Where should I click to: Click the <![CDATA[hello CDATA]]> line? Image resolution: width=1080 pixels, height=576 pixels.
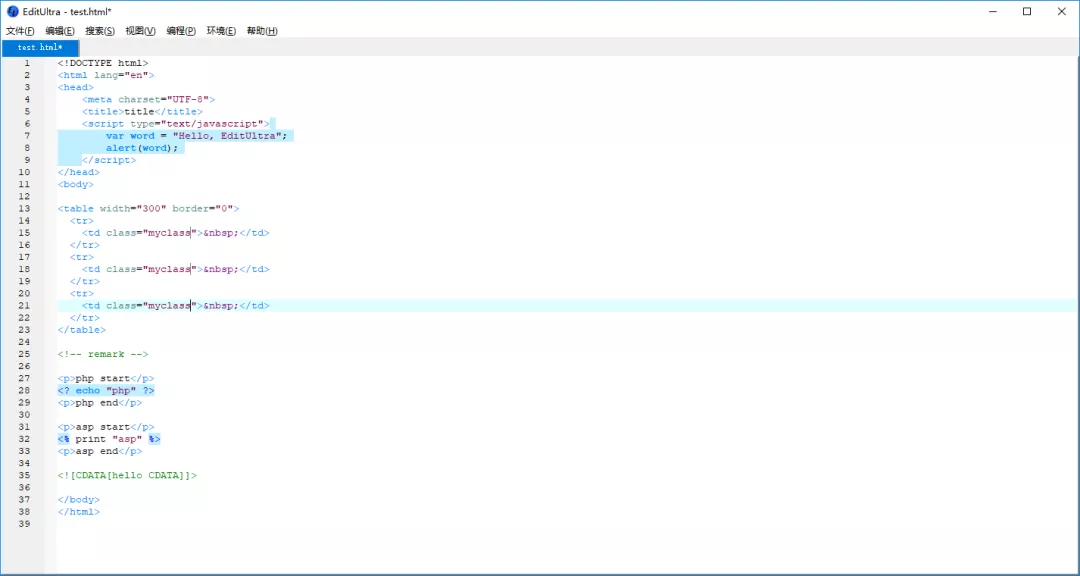[127, 475]
